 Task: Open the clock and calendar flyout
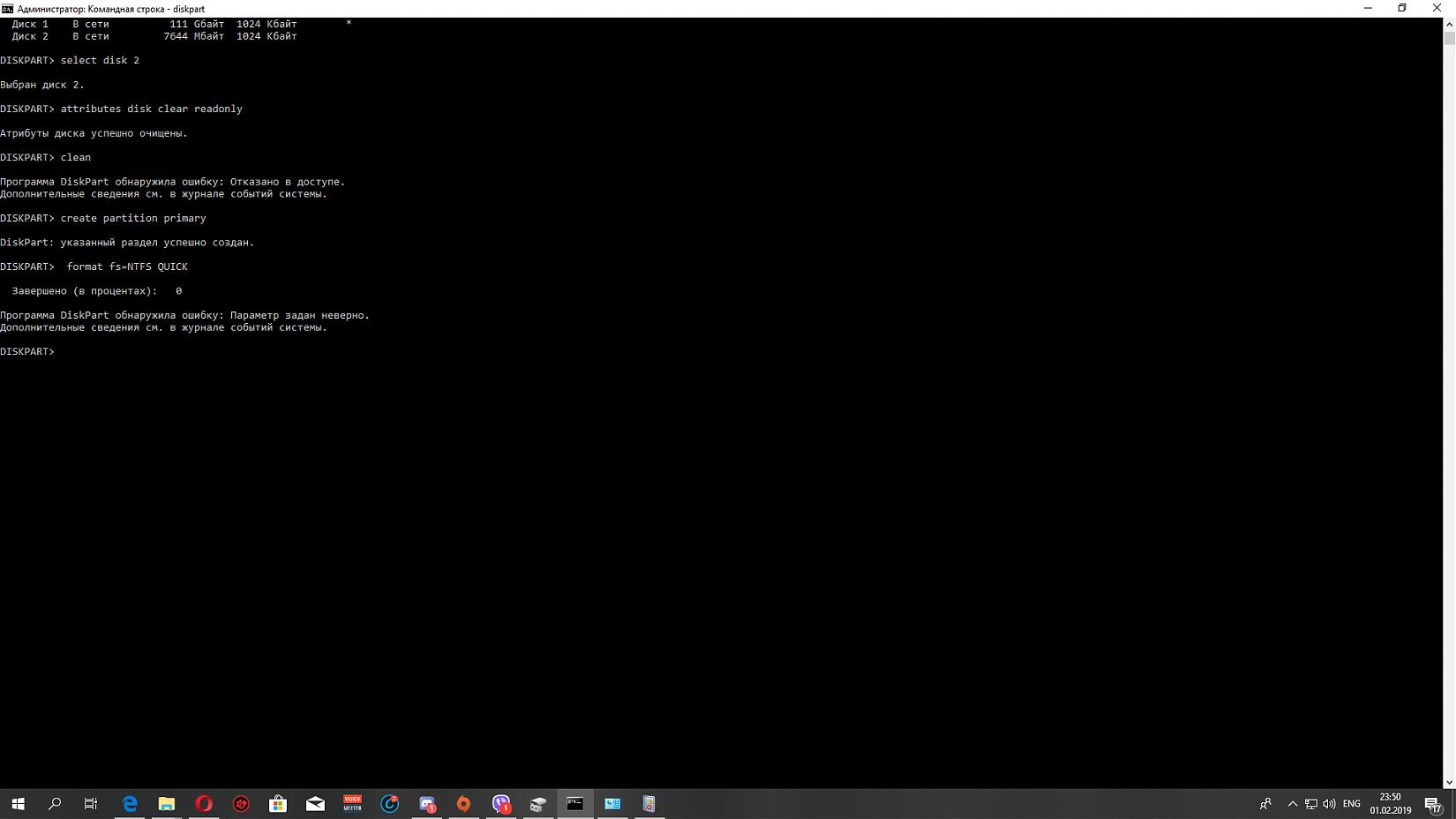click(1390, 804)
